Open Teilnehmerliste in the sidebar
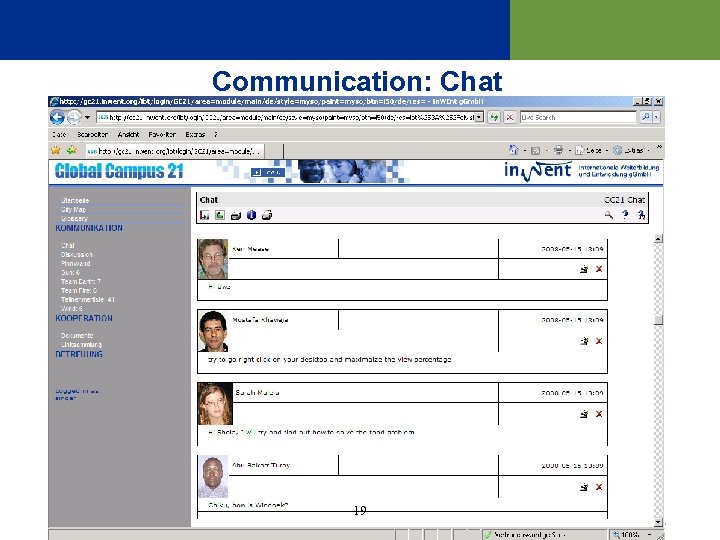The width and height of the screenshot is (720, 540). pyautogui.click(x=88, y=299)
